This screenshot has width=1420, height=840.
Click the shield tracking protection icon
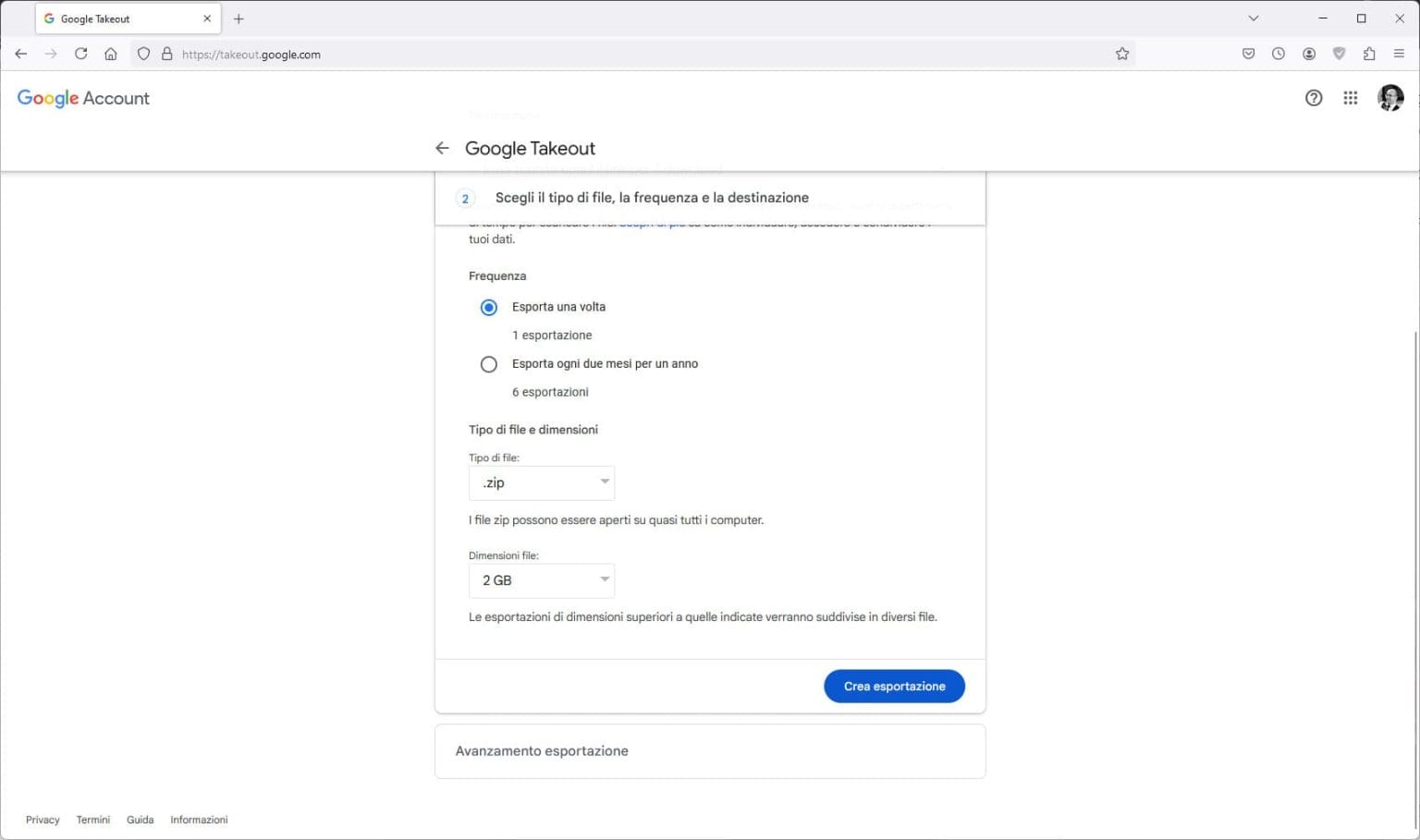coord(143,54)
